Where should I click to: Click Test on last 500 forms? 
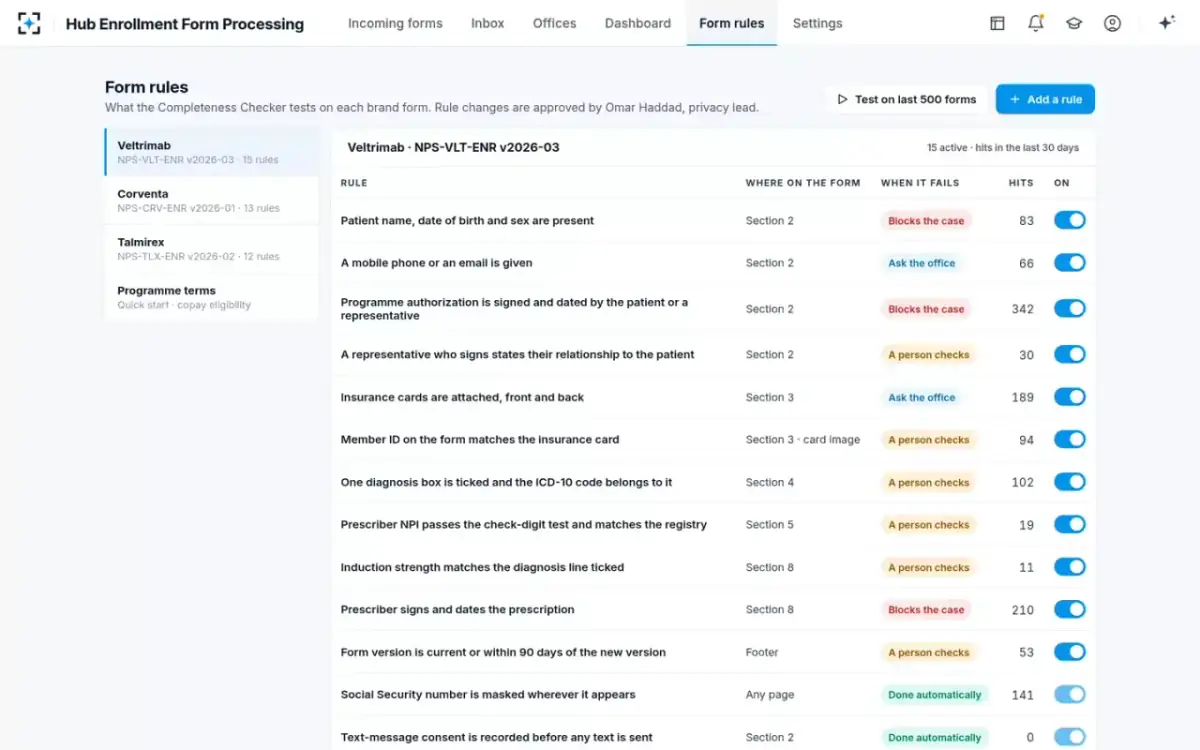(906, 99)
